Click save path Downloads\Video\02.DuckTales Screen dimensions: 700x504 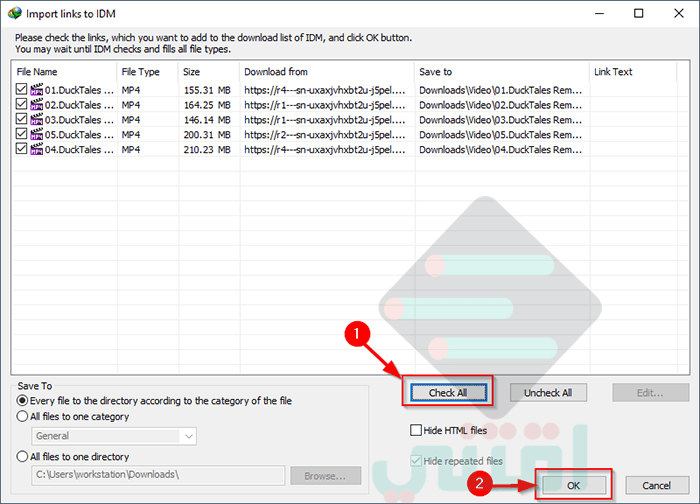point(501,105)
